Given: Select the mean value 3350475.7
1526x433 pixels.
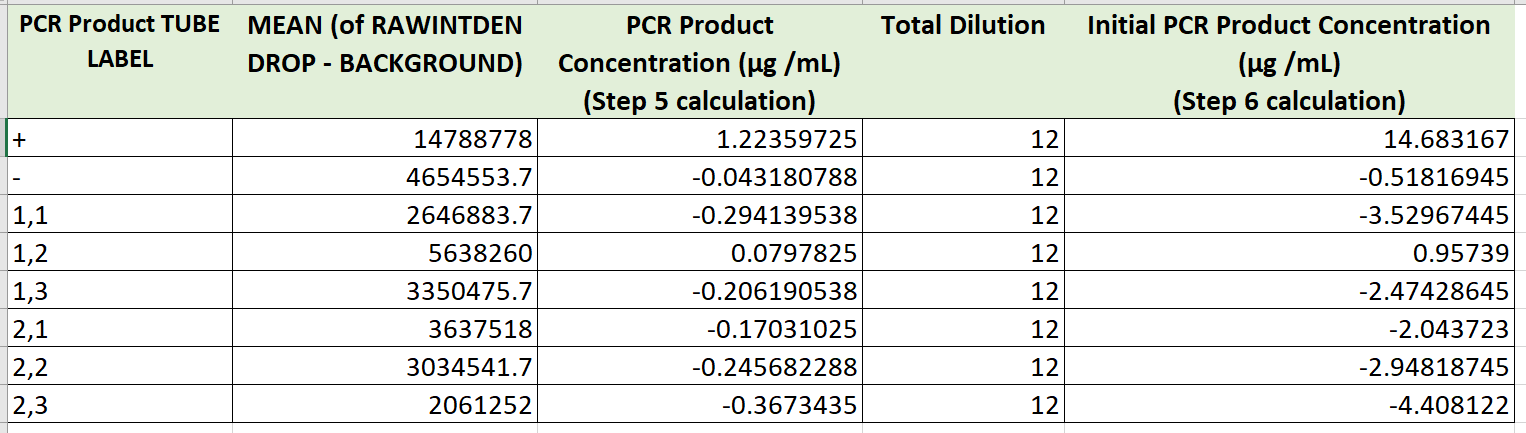Looking at the screenshot, I should (385, 292).
